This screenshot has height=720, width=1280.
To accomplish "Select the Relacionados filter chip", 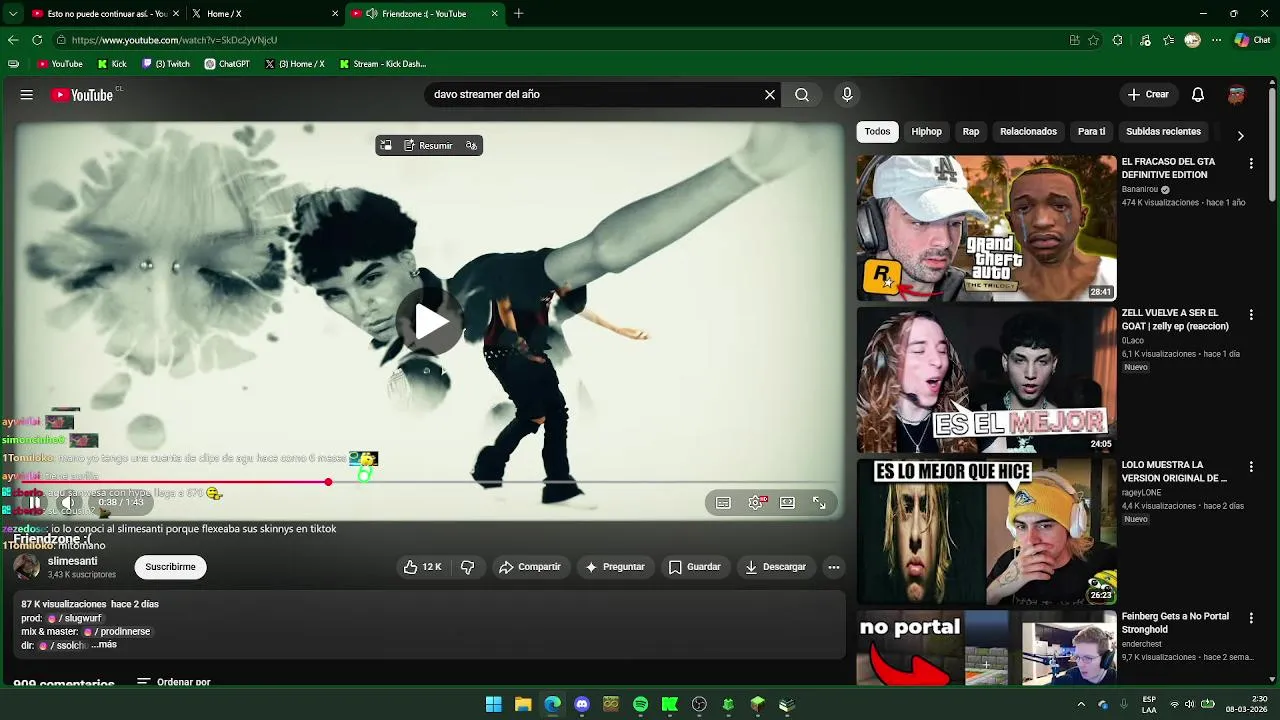I will [1028, 132].
